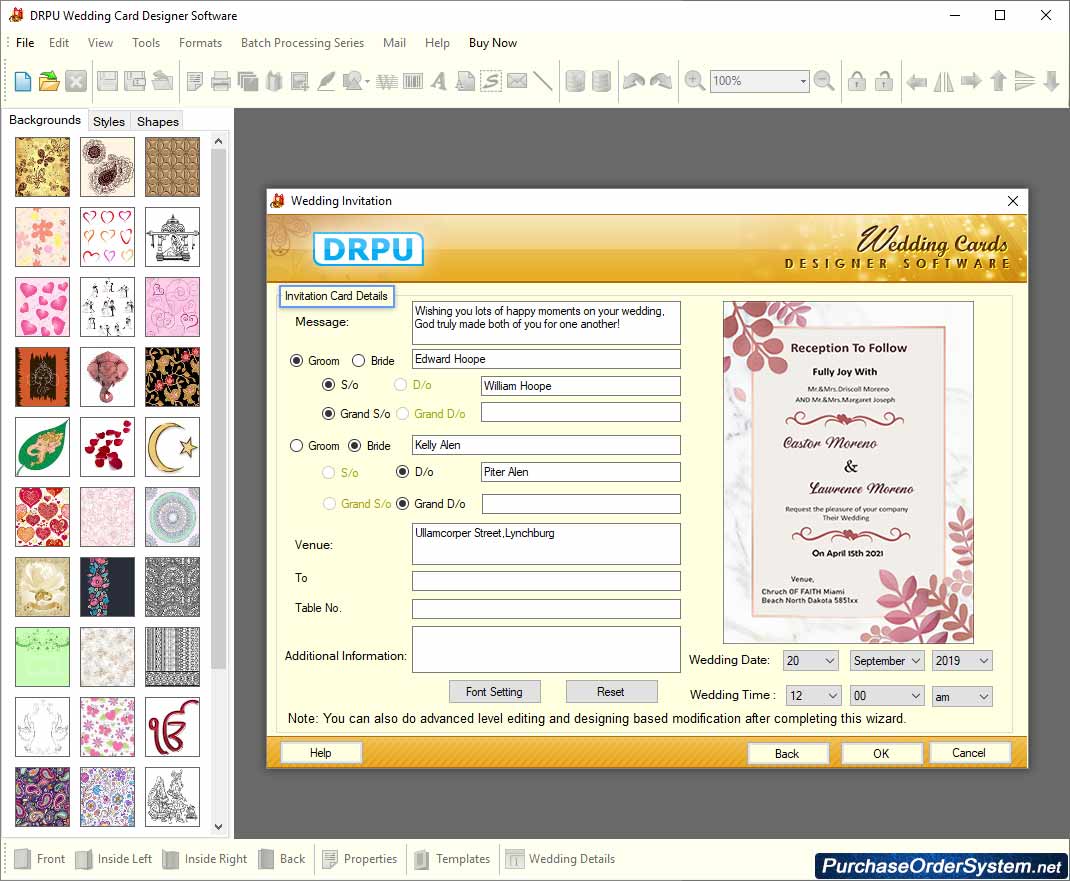Click the undo curved arrow icon
This screenshot has width=1070, height=881.
tap(634, 81)
